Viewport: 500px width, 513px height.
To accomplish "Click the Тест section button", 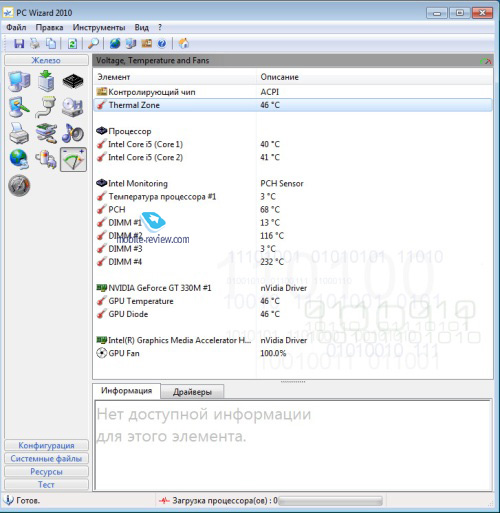I will click(46, 484).
